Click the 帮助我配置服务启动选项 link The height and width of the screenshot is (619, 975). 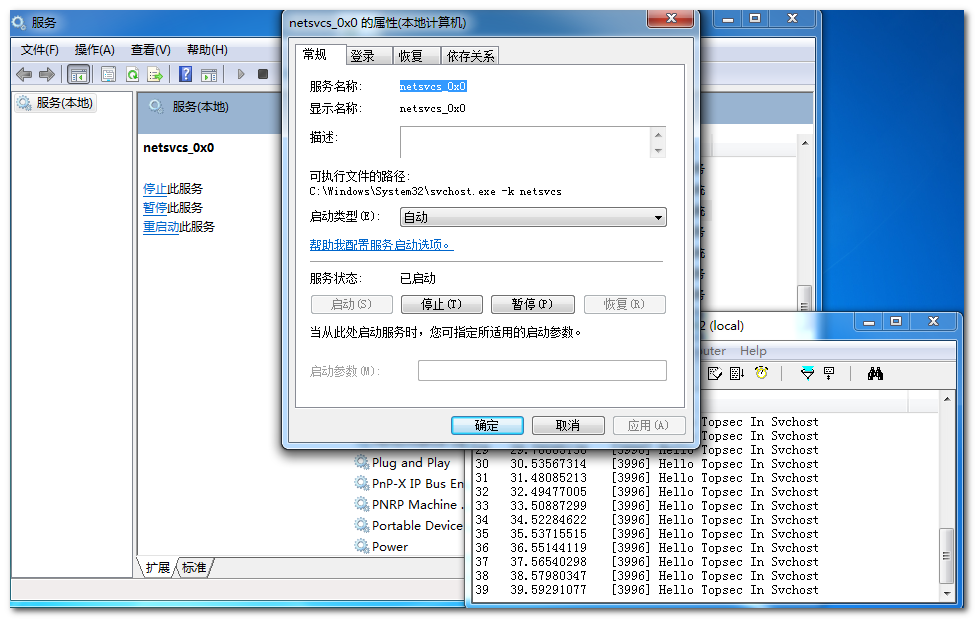(381, 244)
